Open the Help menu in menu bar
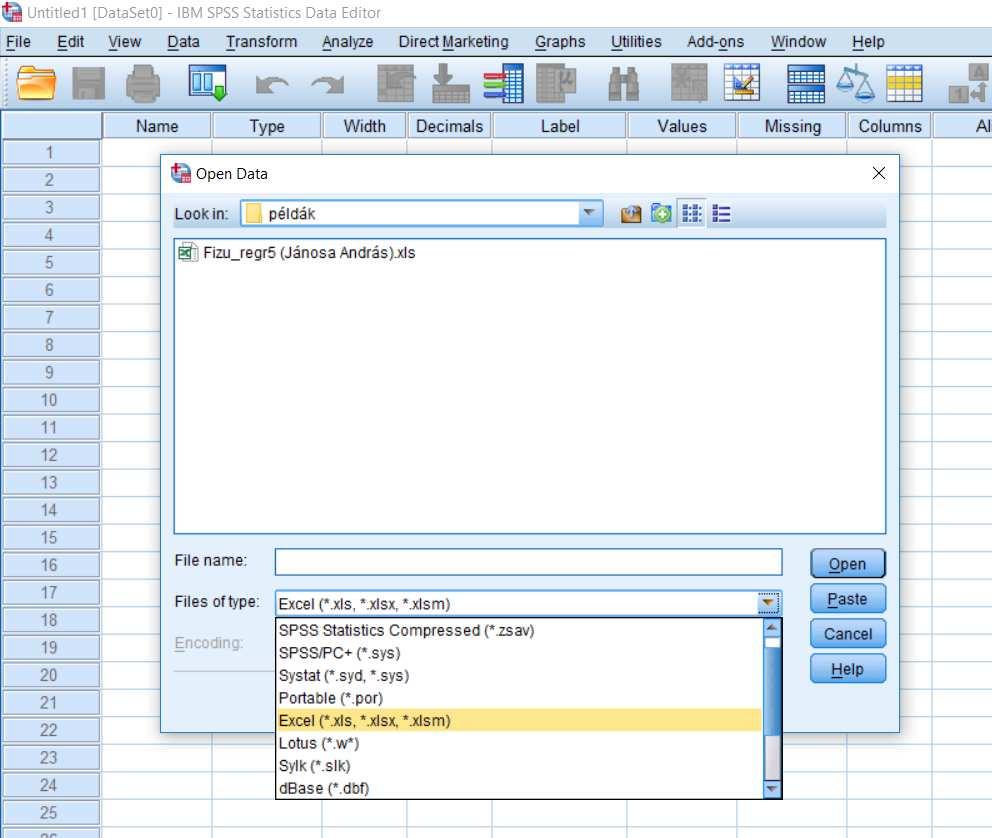992x838 pixels. [868, 42]
